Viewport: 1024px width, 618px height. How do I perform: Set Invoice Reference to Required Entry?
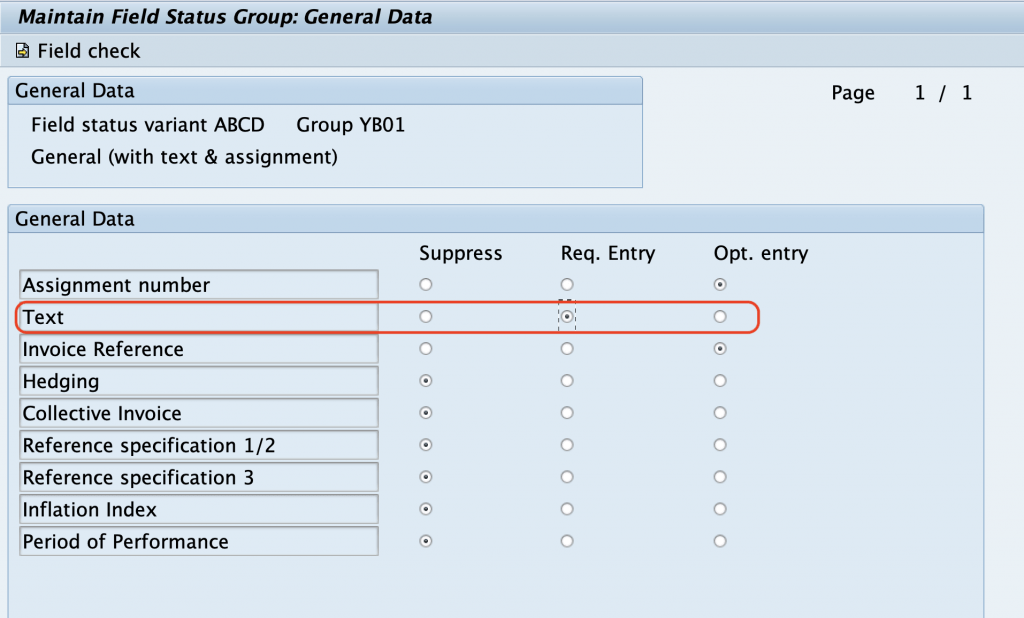tap(567, 348)
